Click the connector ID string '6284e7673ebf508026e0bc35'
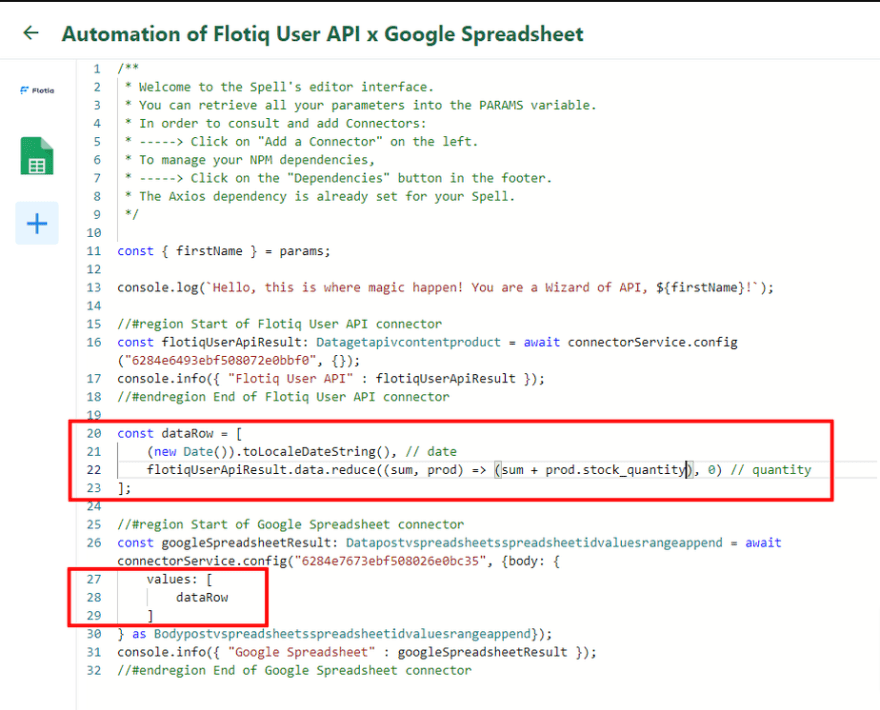 pyautogui.click(x=391, y=561)
